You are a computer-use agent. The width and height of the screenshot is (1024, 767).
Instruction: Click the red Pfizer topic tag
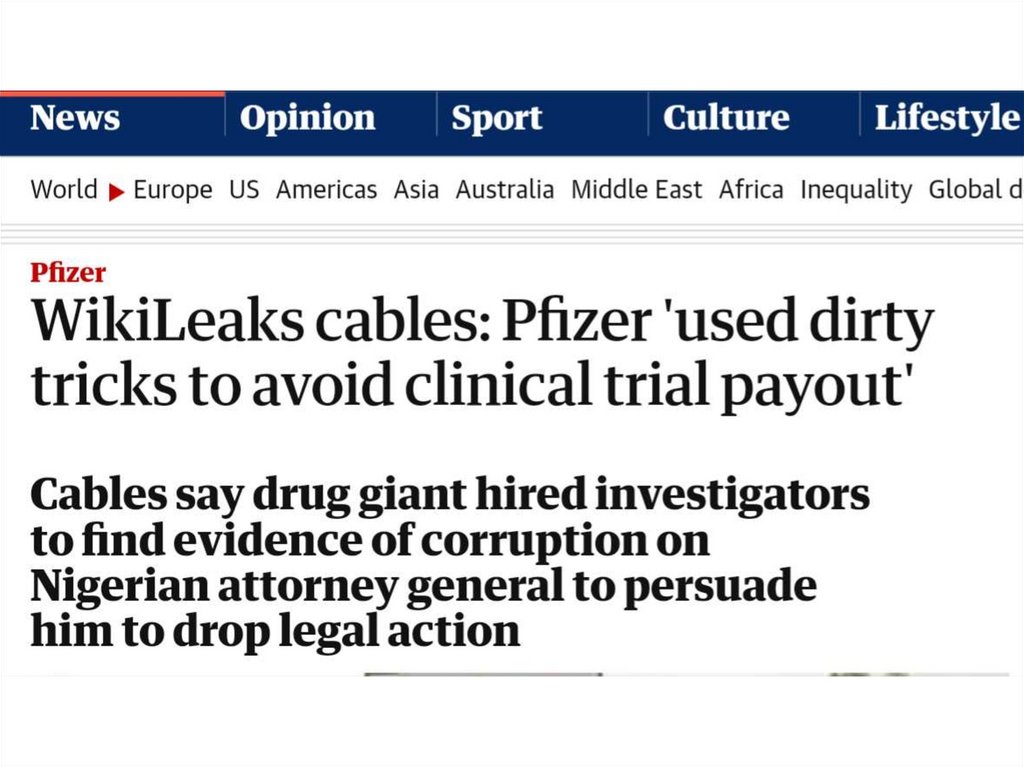(x=68, y=272)
